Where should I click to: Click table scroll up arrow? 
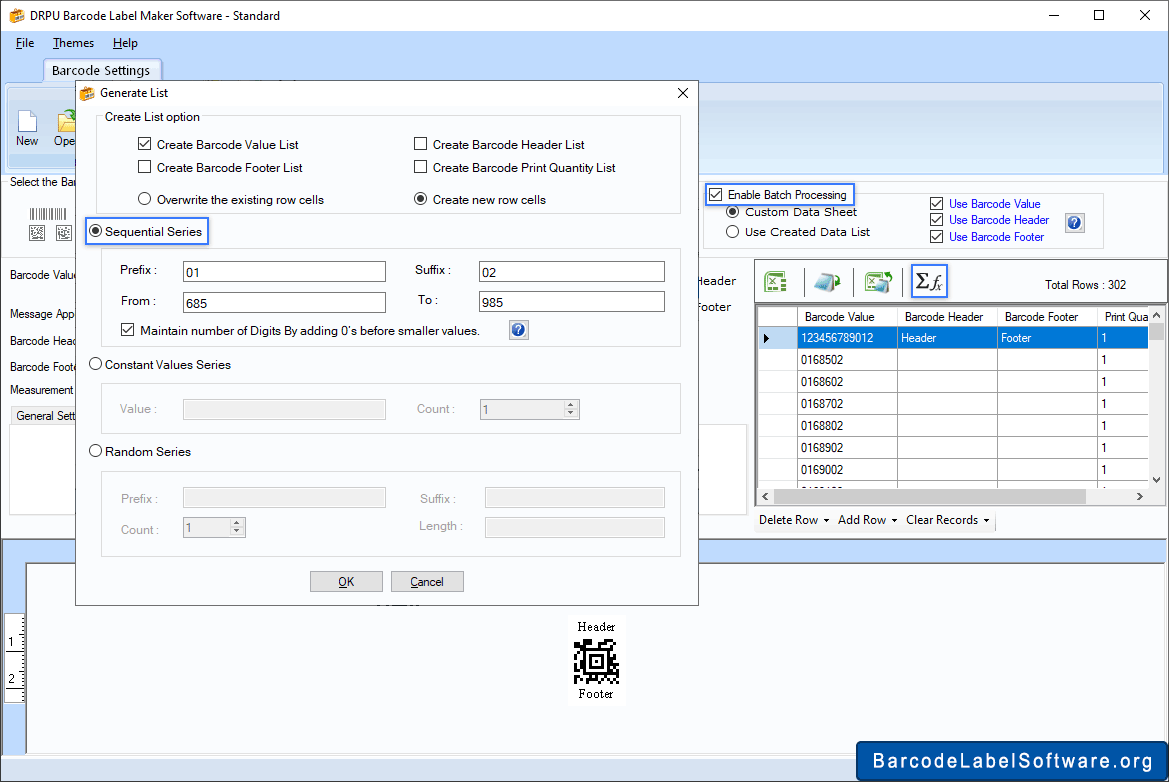click(1156, 315)
